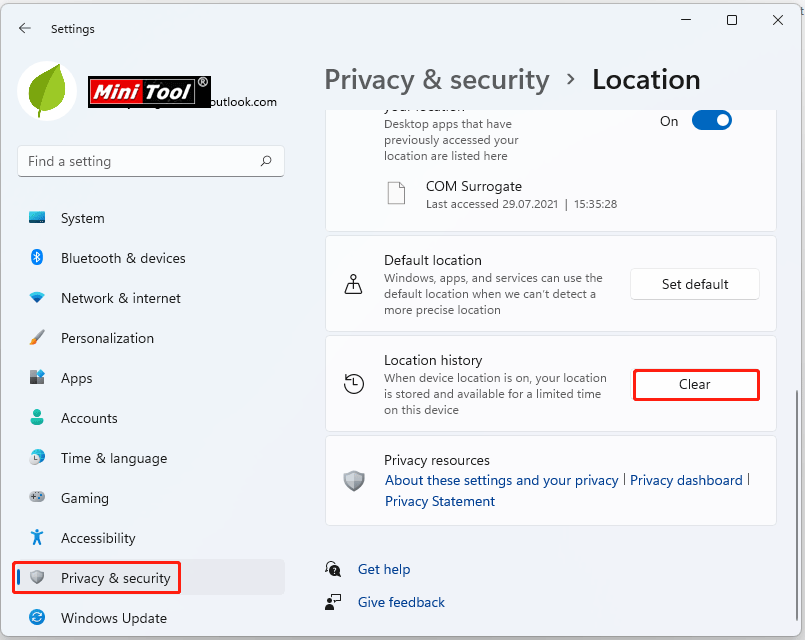
Task: Select the System sidebar icon
Action: click(x=37, y=218)
